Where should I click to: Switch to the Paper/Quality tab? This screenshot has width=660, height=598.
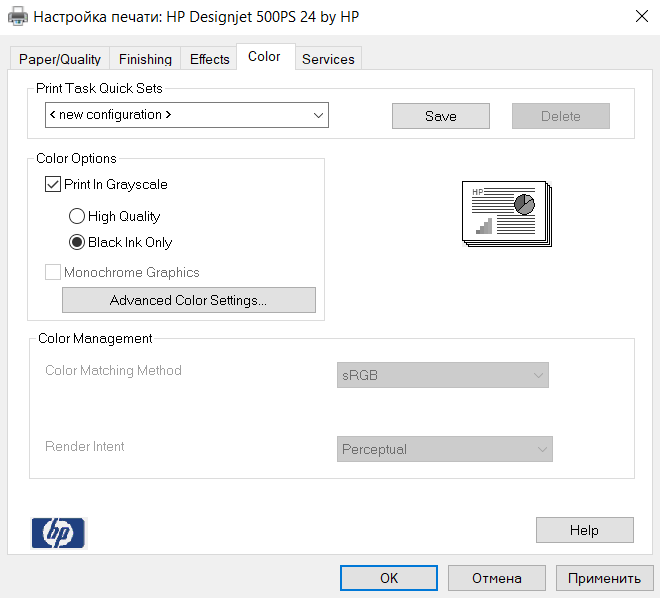60,59
